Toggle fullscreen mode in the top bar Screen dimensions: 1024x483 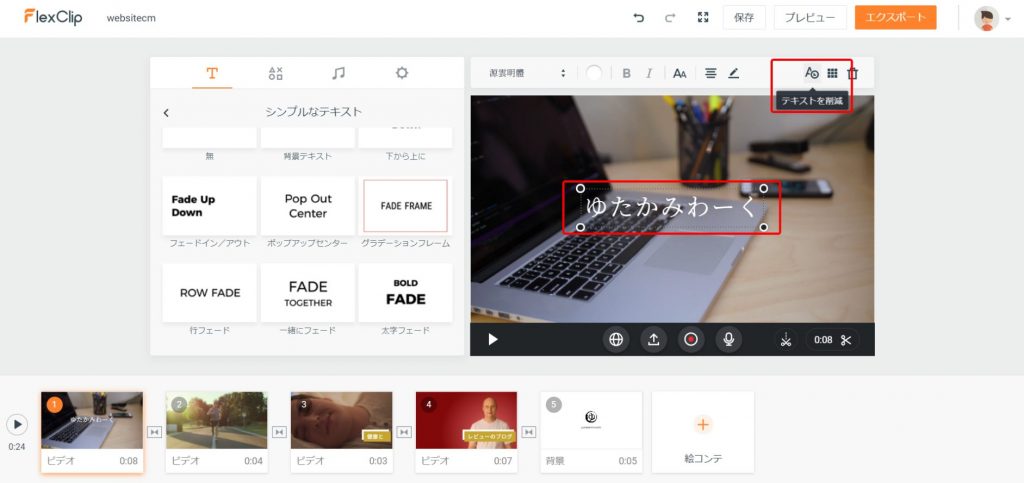point(703,18)
